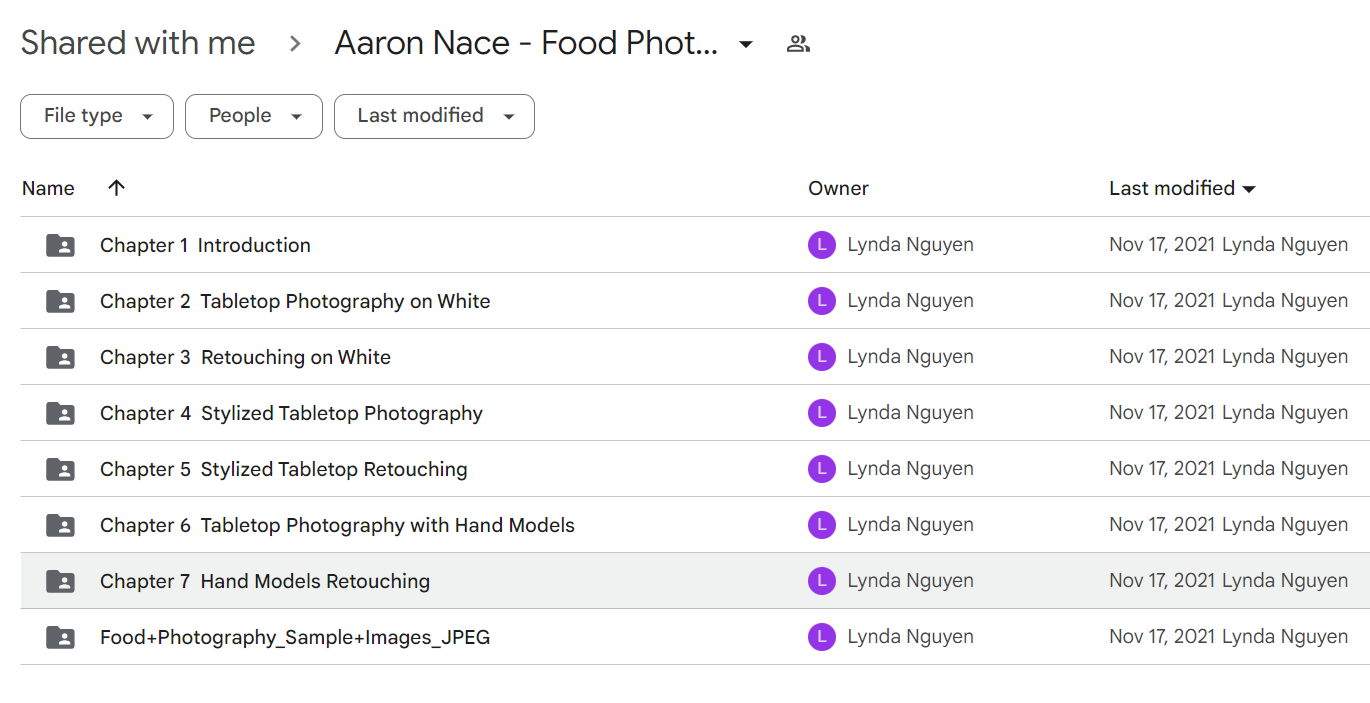Open the Last modified filter dropdown
The image size is (1370, 703).
pyautogui.click(x=434, y=116)
